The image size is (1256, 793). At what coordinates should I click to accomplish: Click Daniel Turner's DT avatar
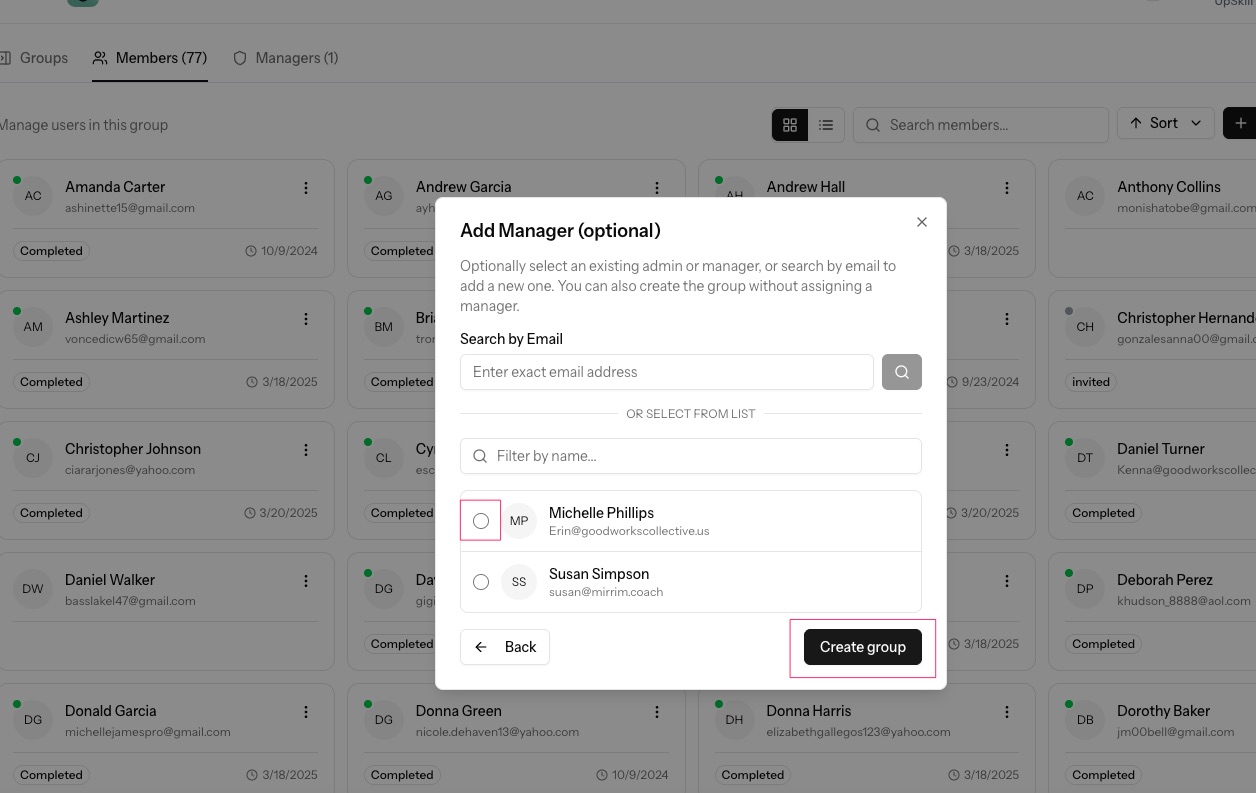pos(1085,458)
